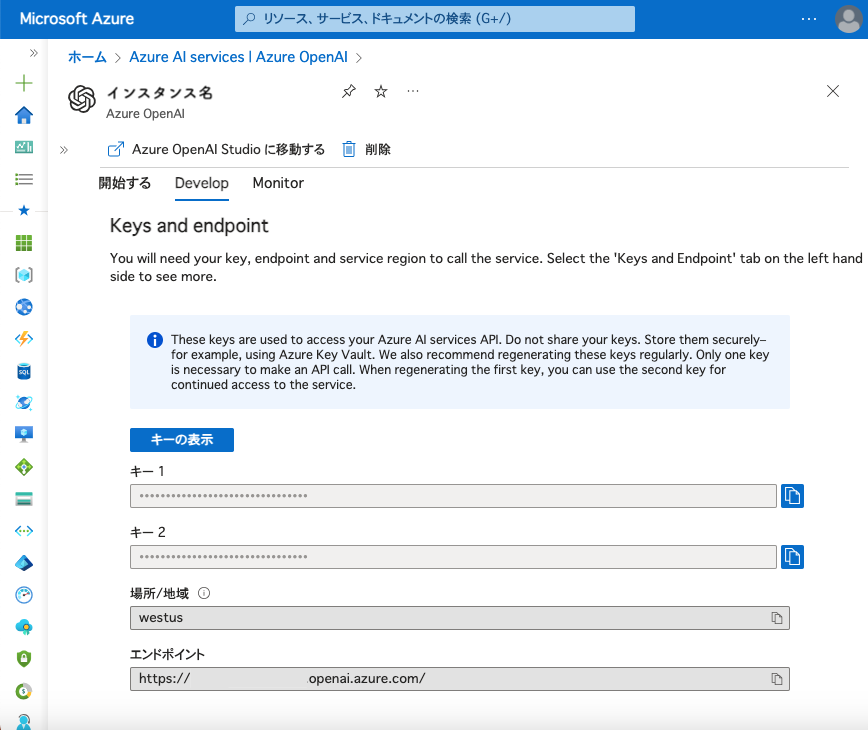Screen dimensions: 868x730
Task: Click the インスタンス名 resource title
Action: (159, 92)
